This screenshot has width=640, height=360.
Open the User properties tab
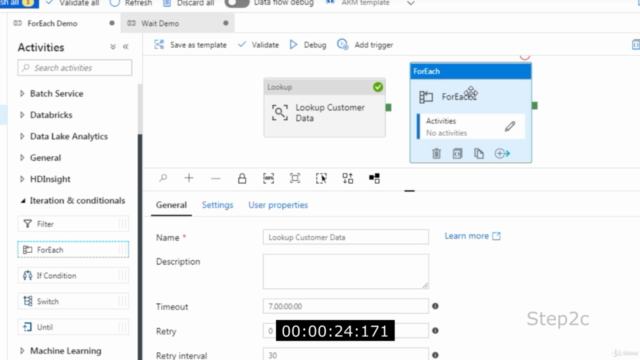pyautogui.click(x=278, y=205)
